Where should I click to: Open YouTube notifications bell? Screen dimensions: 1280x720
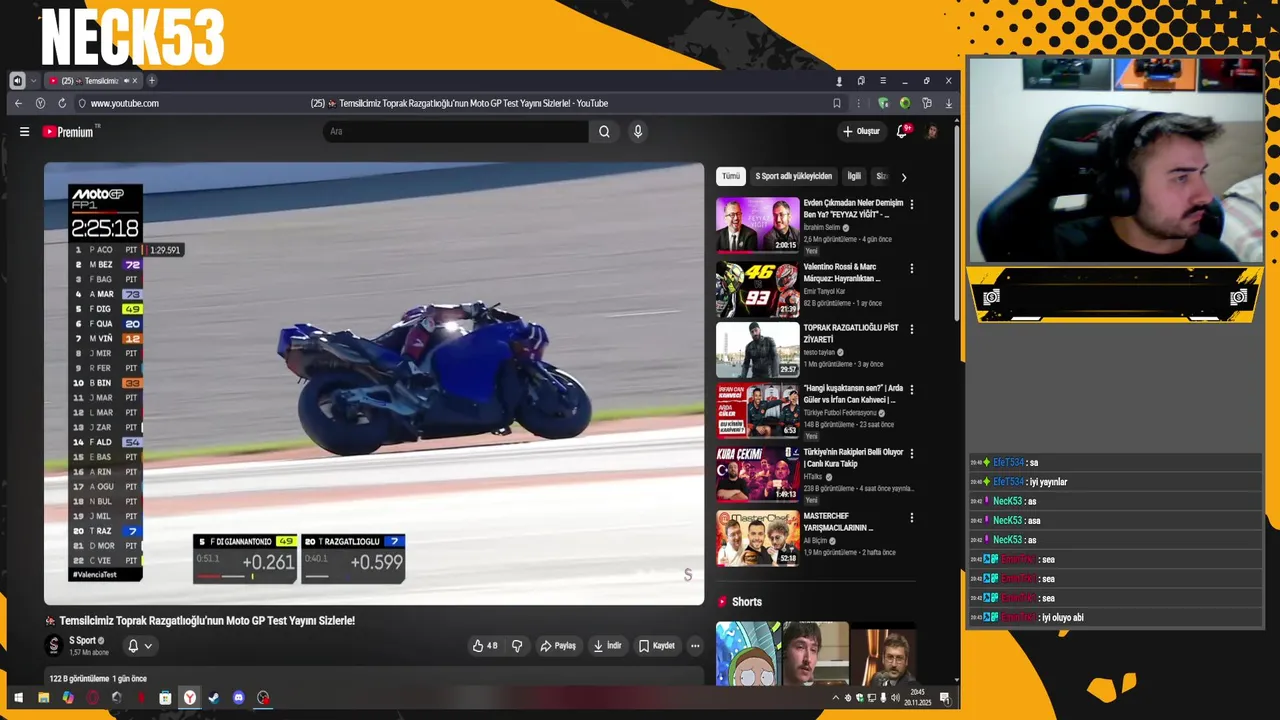click(x=902, y=131)
